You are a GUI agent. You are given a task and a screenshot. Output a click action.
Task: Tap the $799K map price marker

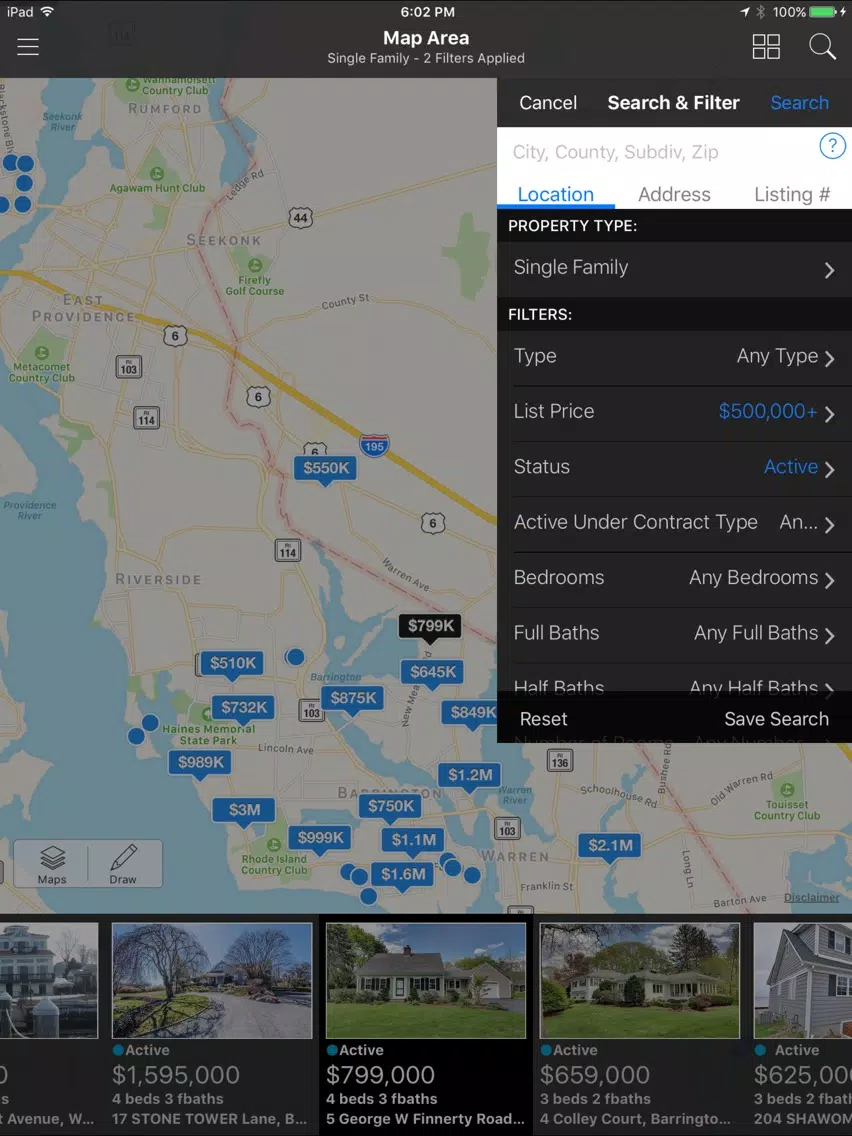(430, 627)
